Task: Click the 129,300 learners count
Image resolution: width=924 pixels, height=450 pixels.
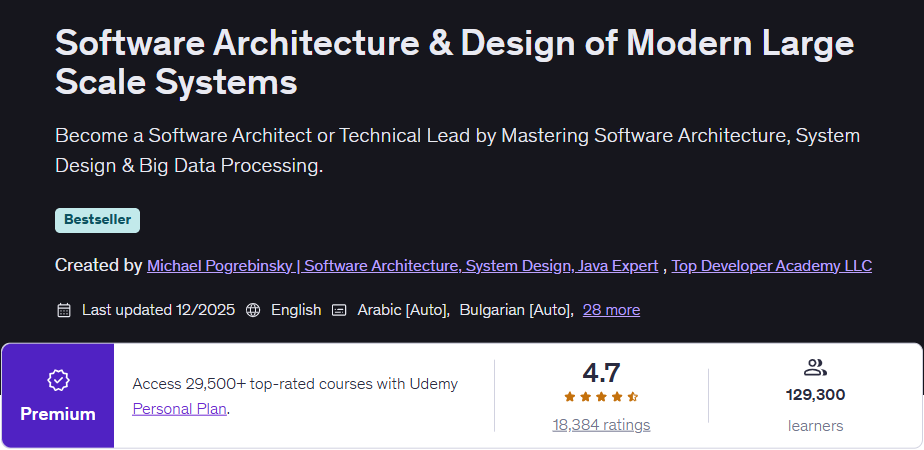Action: coord(816,395)
